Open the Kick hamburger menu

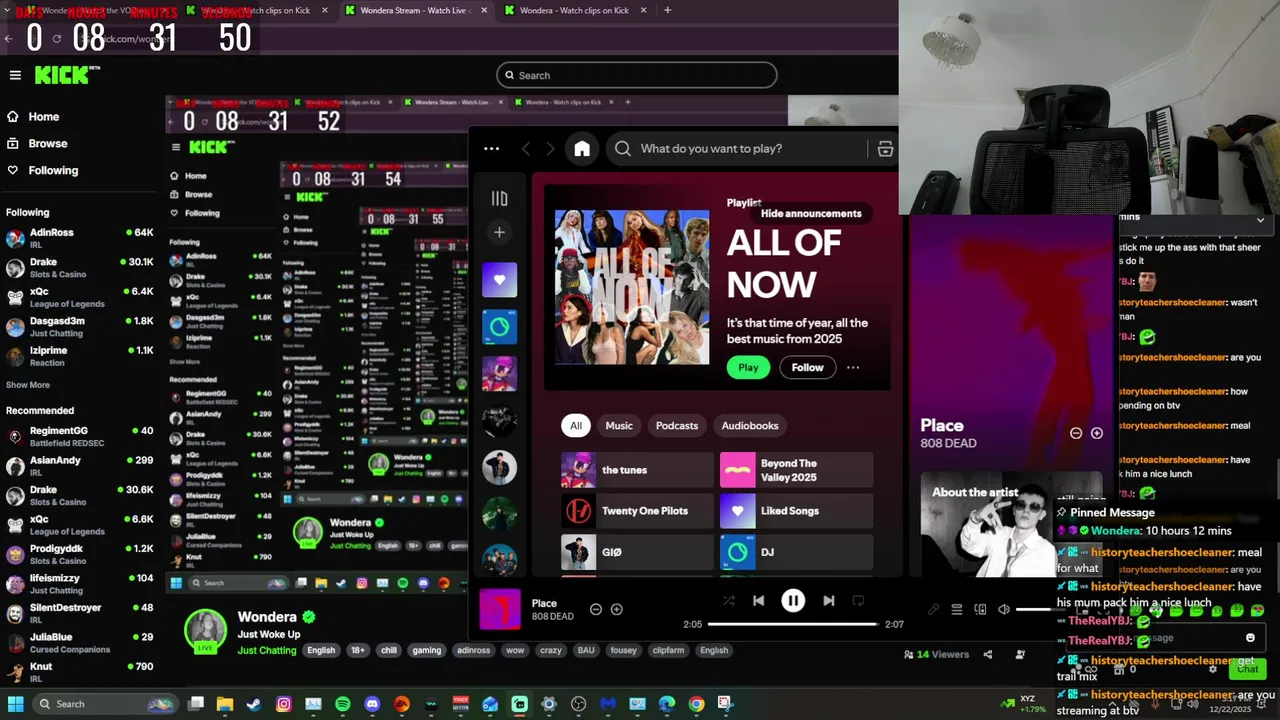[x=15, y=75]
